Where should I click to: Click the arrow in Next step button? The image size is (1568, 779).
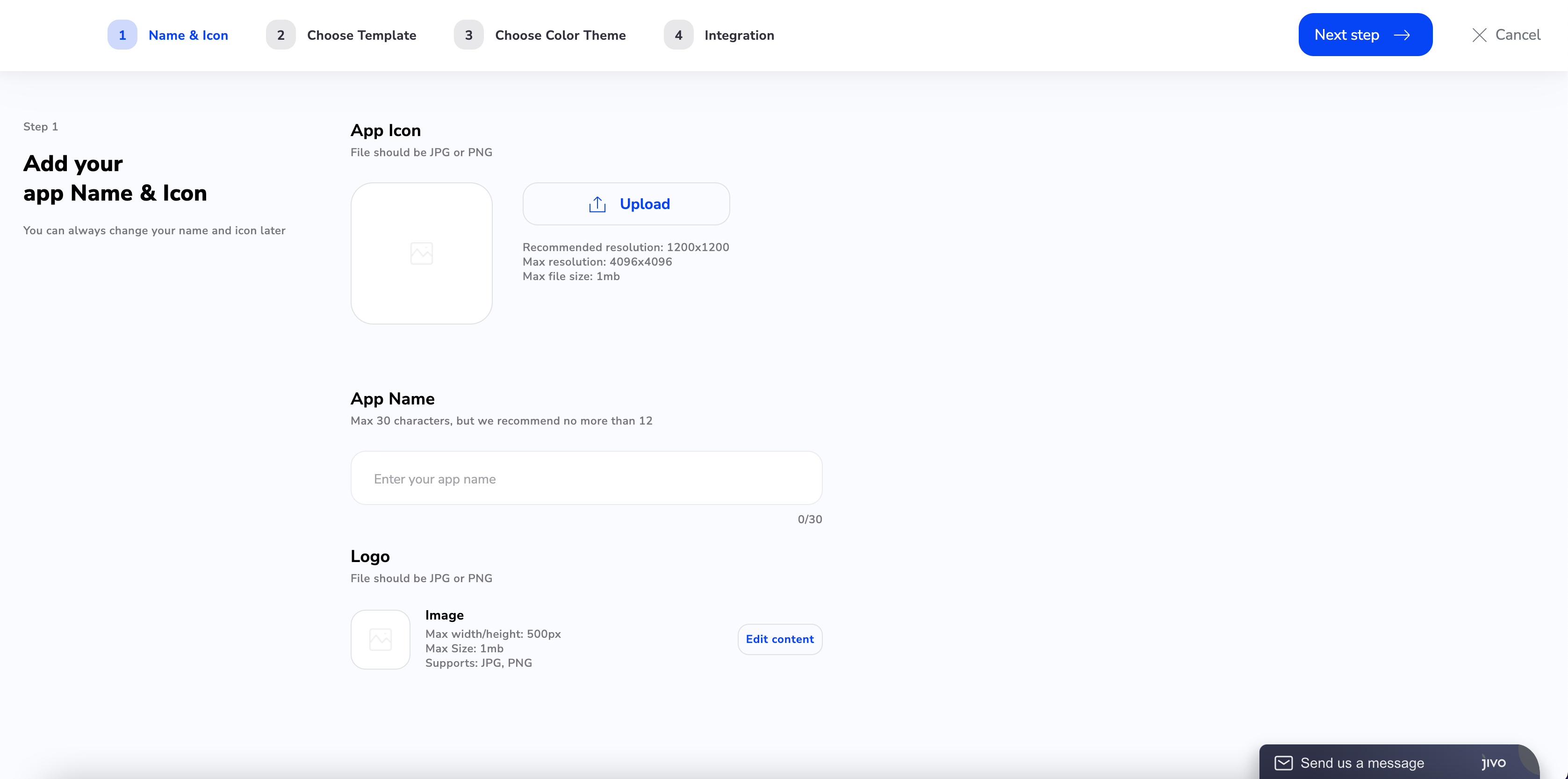point(1402,35)
